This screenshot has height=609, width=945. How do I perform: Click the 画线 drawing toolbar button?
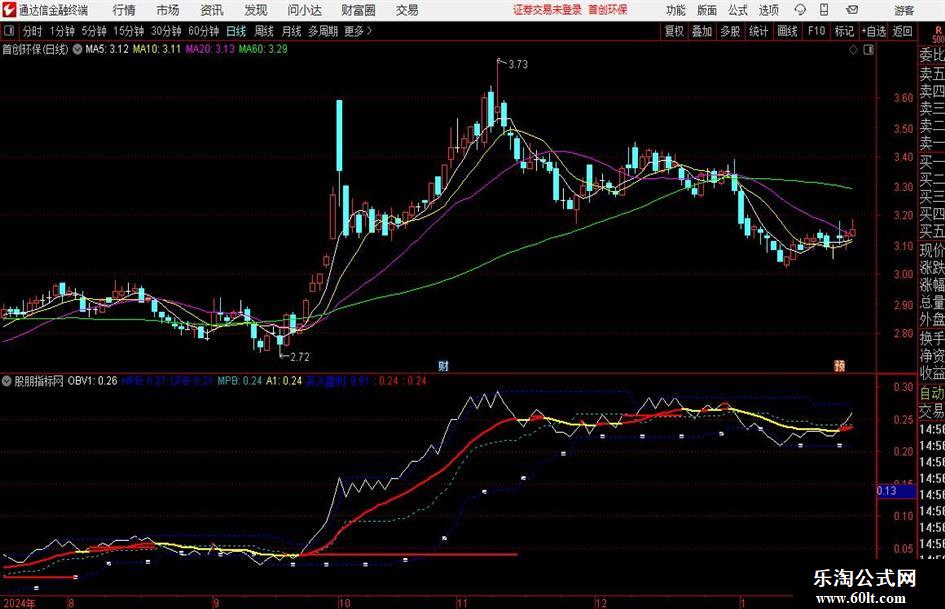pyautogui.click(x=787, y=31)
